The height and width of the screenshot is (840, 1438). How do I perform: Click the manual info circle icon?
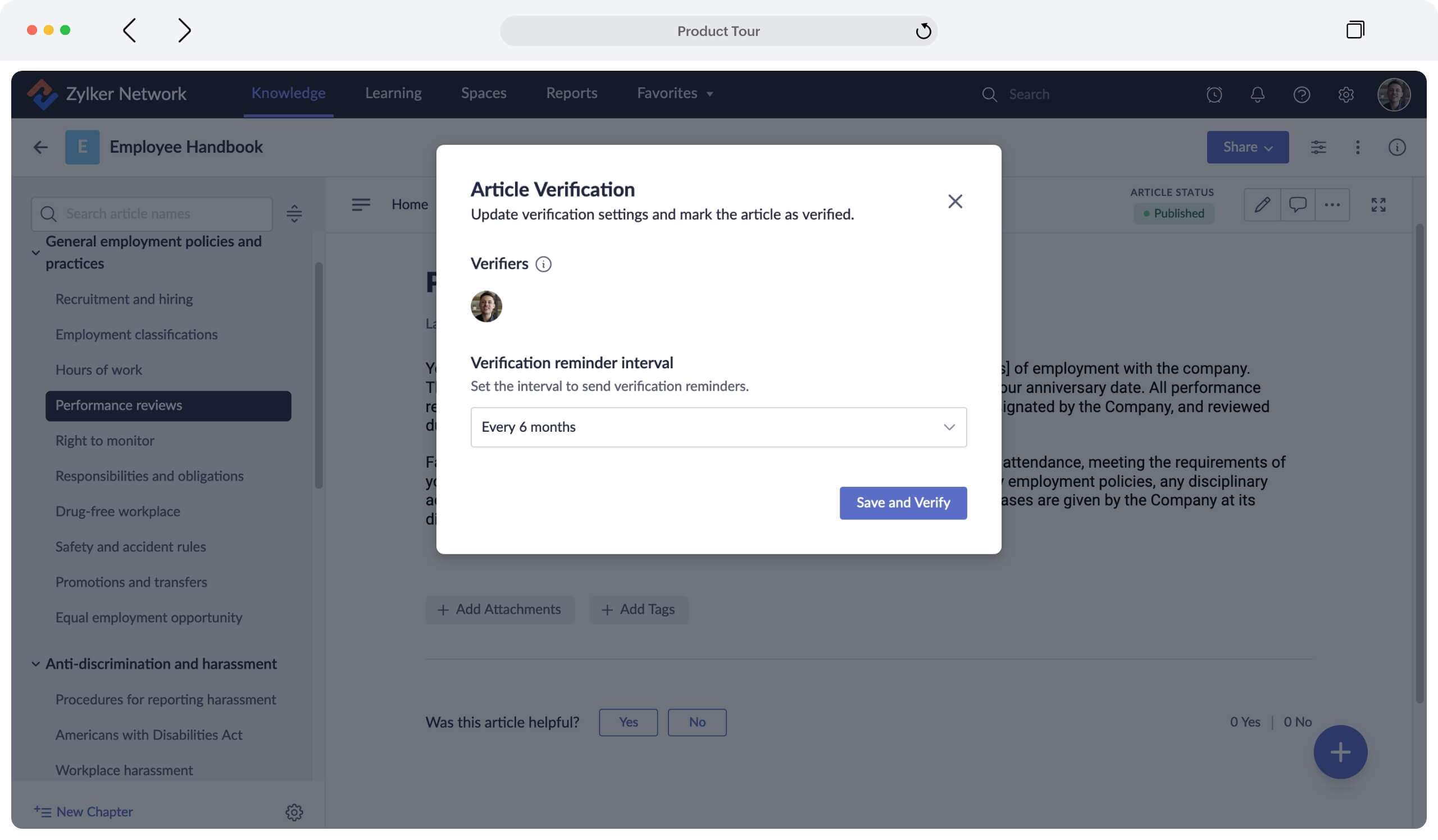[x=1396, y=147]
